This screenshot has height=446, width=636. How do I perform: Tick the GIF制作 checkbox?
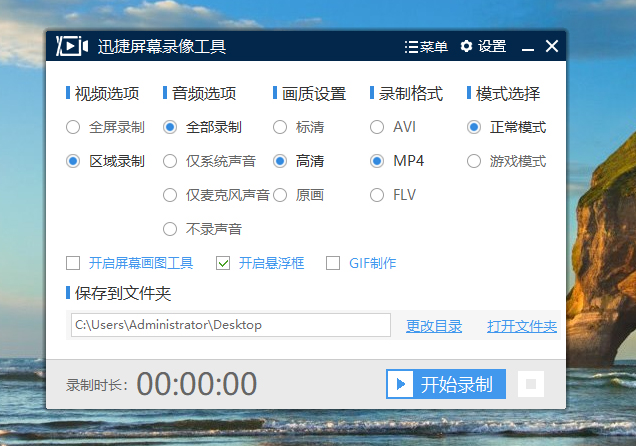[333, 263]
